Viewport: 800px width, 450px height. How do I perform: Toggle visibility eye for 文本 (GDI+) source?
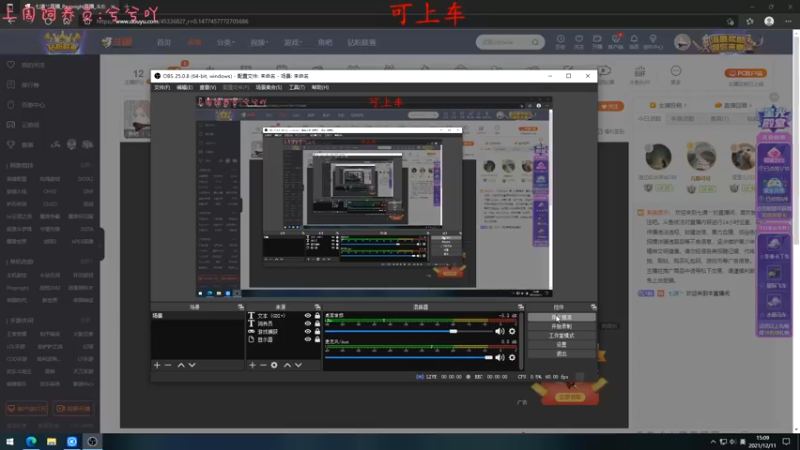[x=308, y=316]
